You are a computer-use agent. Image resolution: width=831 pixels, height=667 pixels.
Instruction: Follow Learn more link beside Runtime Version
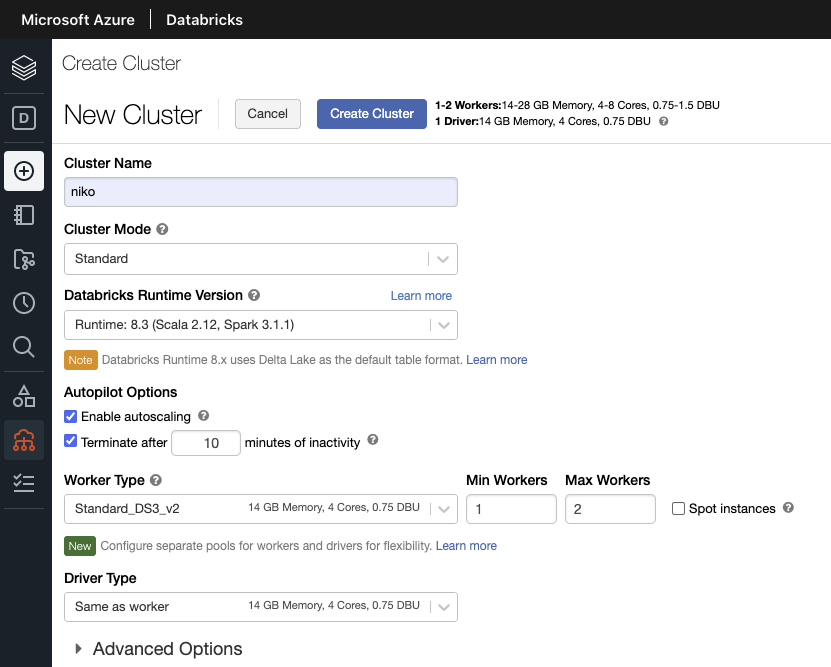[421, 296]
